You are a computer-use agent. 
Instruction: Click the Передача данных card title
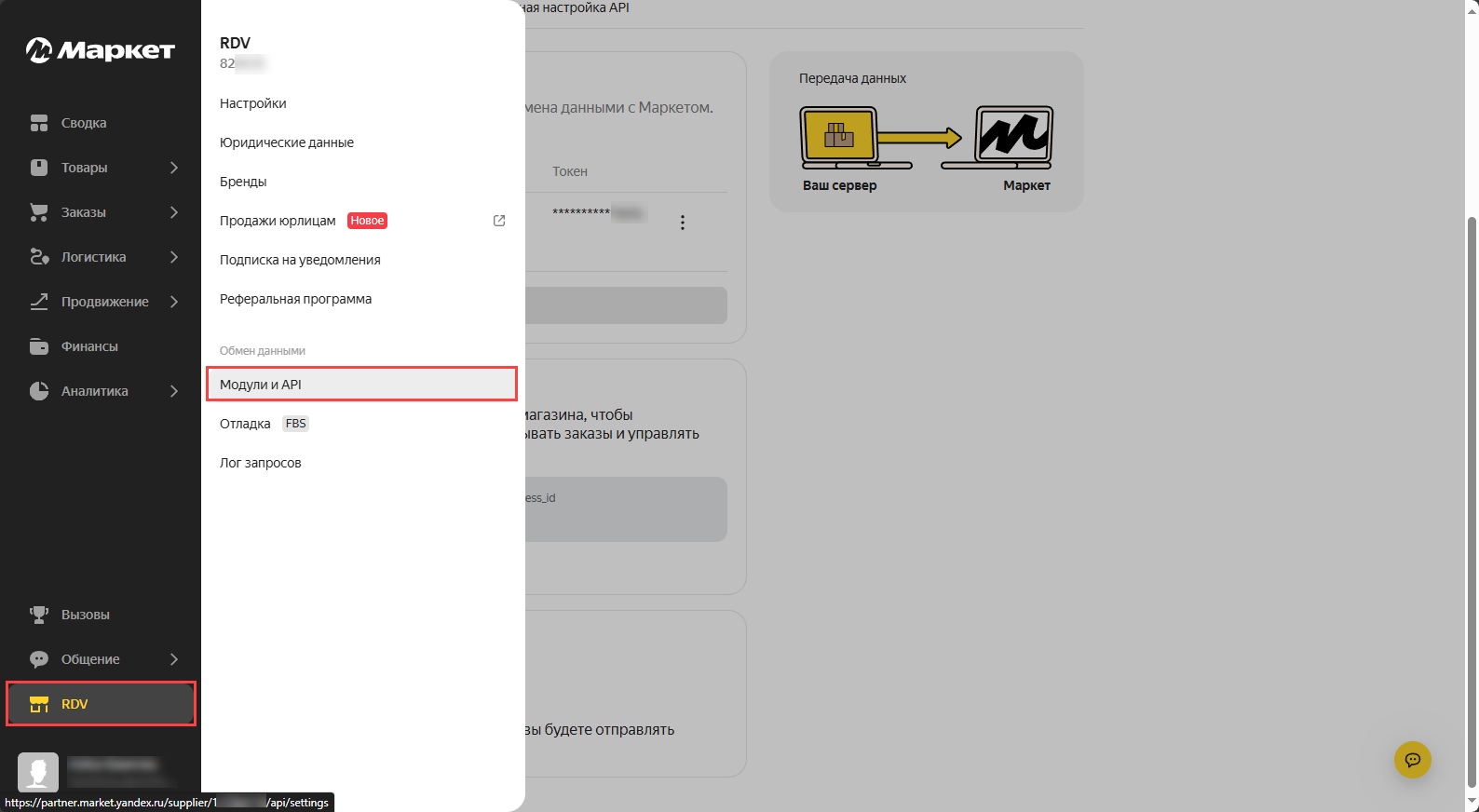point(852,78)
